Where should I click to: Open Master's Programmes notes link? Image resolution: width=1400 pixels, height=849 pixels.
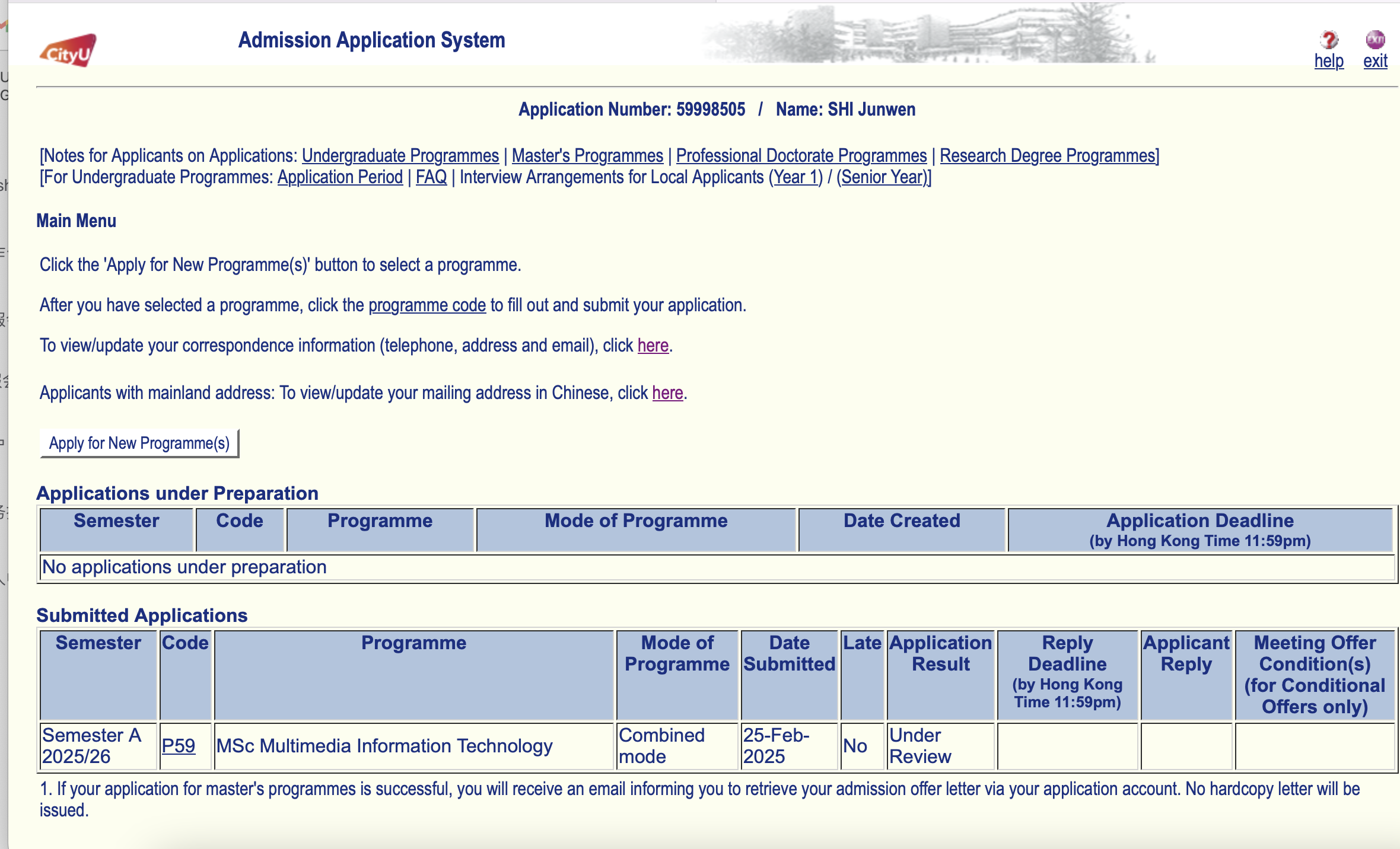[587, 156]
